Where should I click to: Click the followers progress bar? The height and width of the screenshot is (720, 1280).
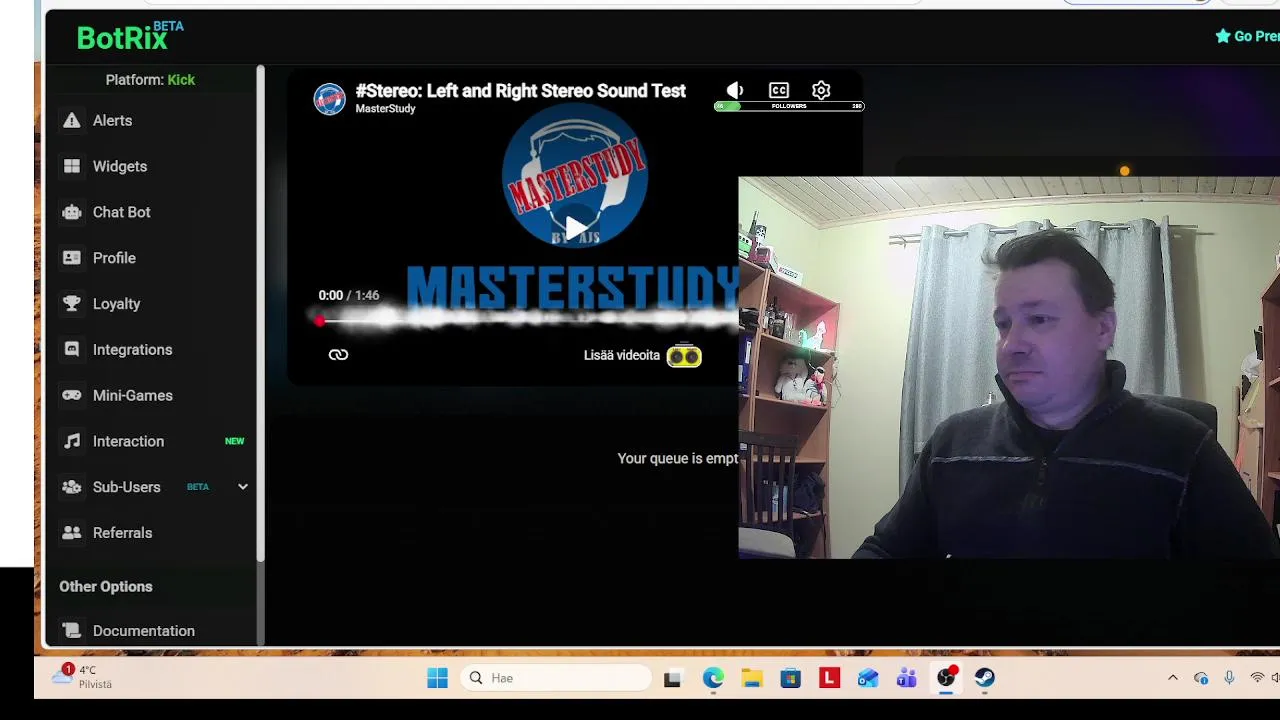pyautogui.click(x=789, y=106)
